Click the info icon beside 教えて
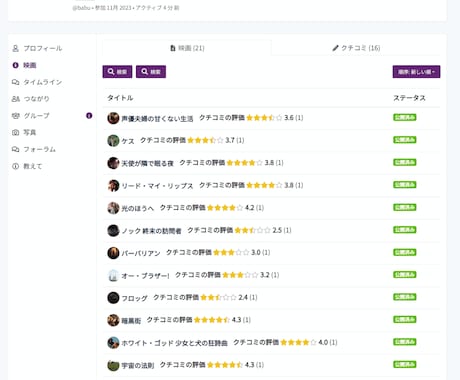This screenshot has height=380, width=460. 16,166
